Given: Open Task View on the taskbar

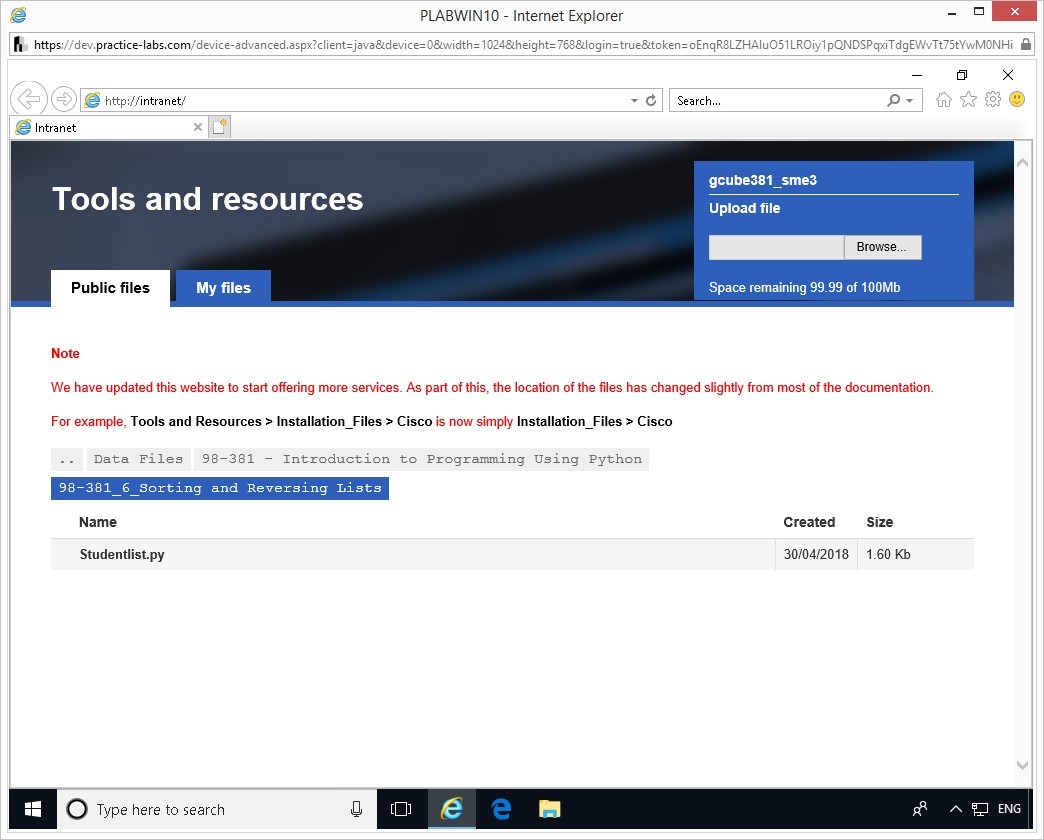Looking at the screenshot, I should coord(401,809).
